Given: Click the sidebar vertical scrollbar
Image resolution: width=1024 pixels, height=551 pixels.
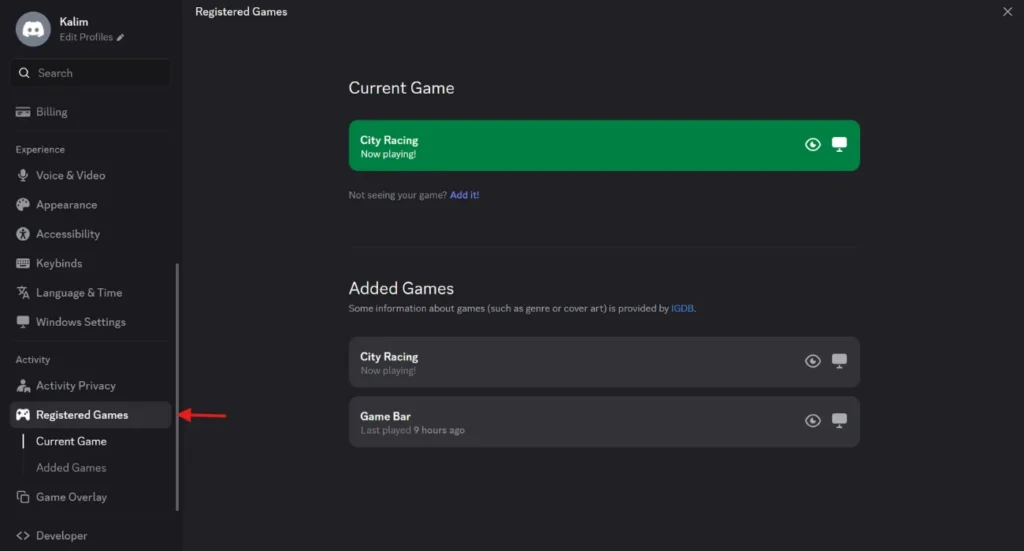Looking at the screenshot, I should (x=177, y=386).
